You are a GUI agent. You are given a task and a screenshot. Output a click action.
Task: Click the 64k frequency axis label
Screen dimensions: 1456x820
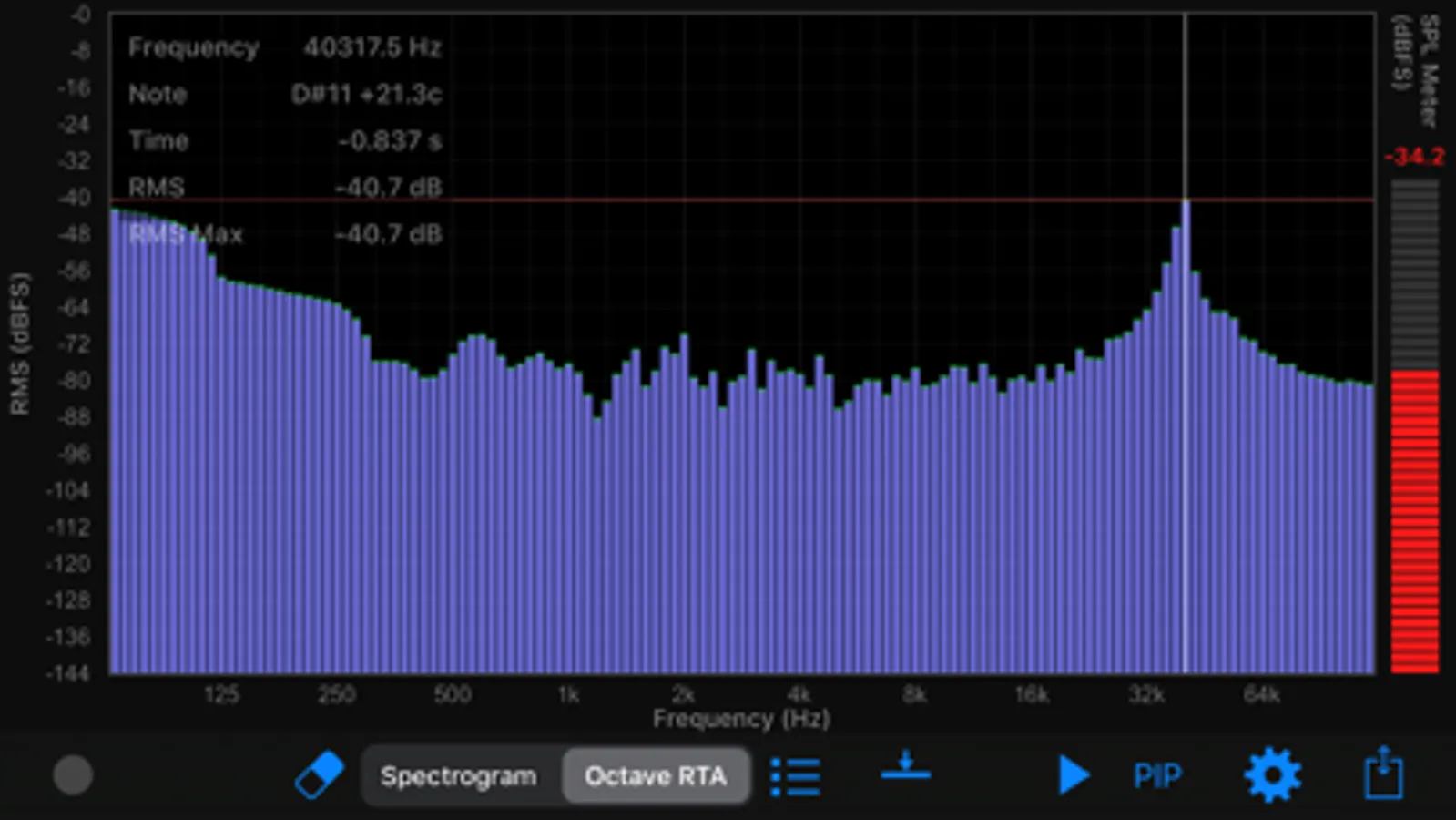1262,695
